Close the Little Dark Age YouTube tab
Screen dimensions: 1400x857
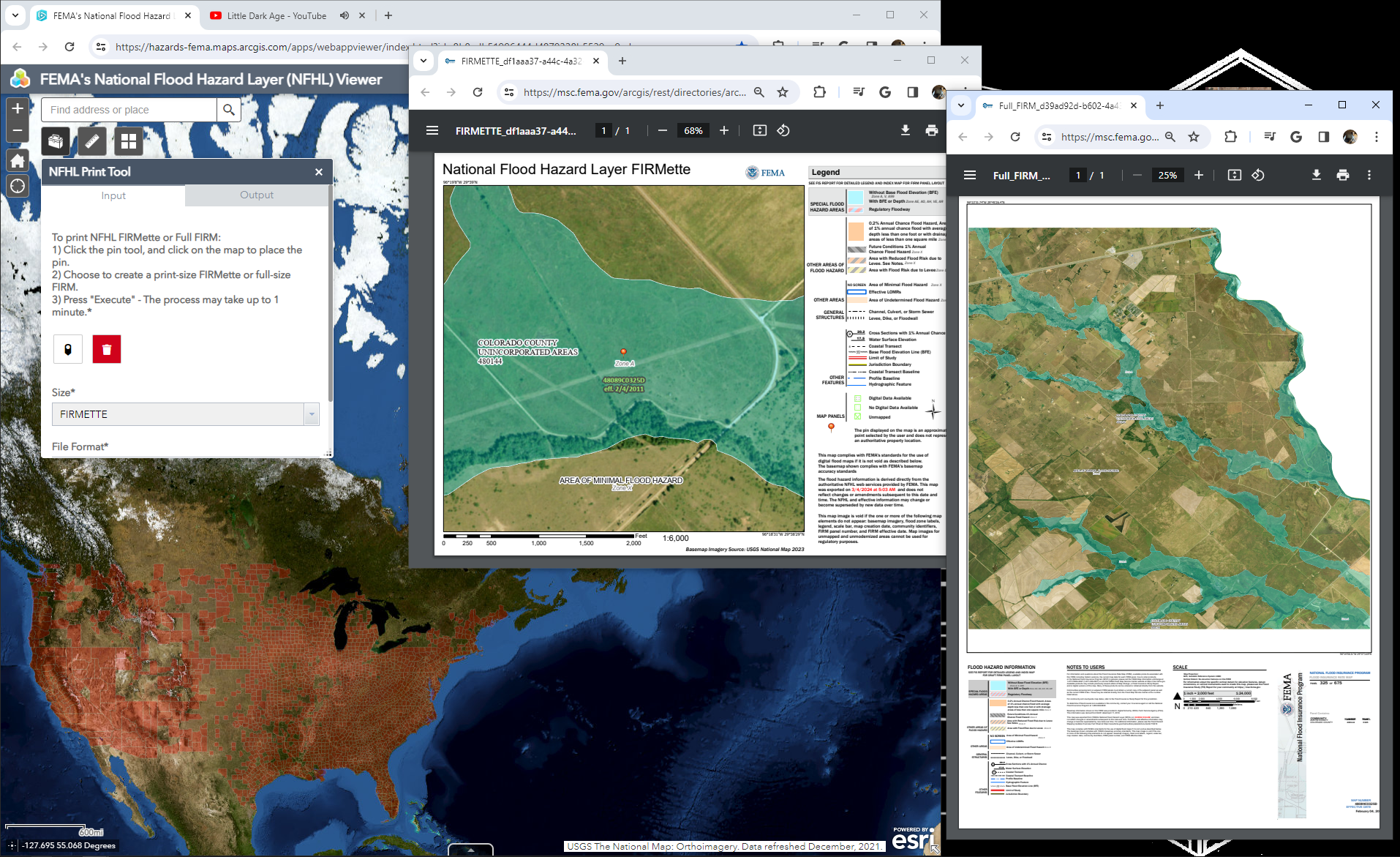362,15
